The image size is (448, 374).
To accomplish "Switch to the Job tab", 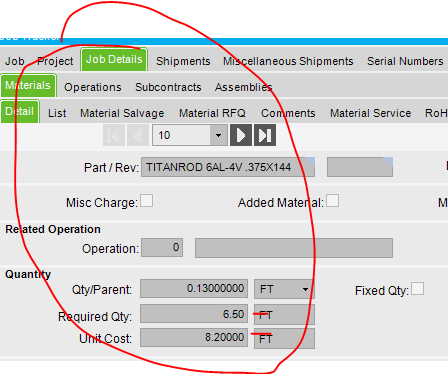I will click(15, 61).
